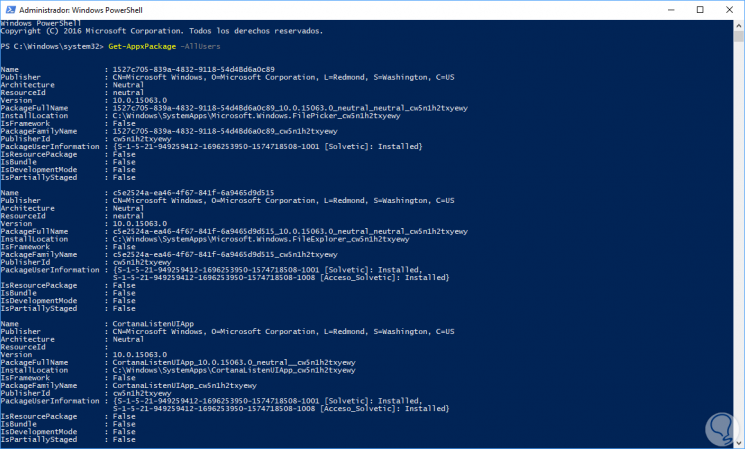
Task: Click CortanaListenUIApp PackageFullName value
Action: pos(234,363)
